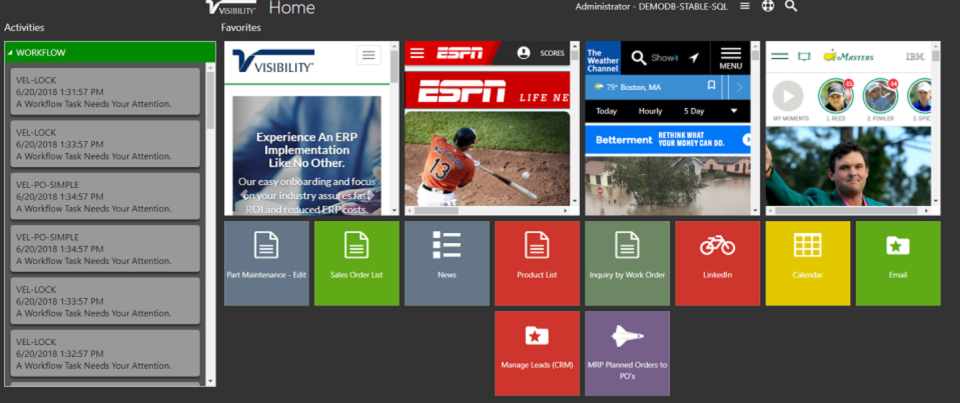Open the News favorites tile

pos(447,263)
